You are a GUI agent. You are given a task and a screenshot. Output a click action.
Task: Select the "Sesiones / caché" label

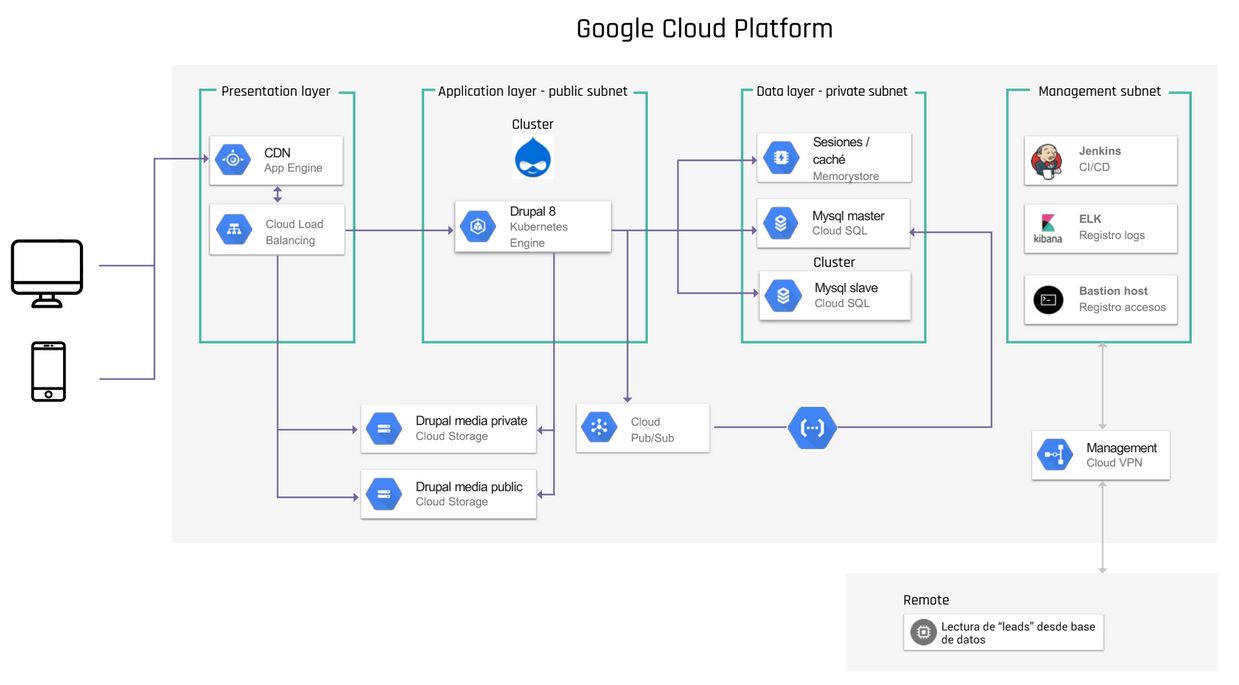tap(841, 151)
